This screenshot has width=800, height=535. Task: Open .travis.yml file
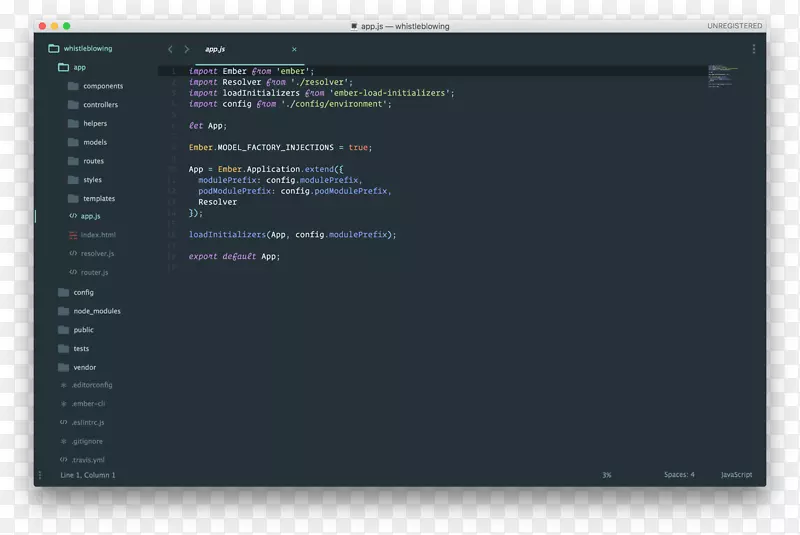(x=82, y=460)
